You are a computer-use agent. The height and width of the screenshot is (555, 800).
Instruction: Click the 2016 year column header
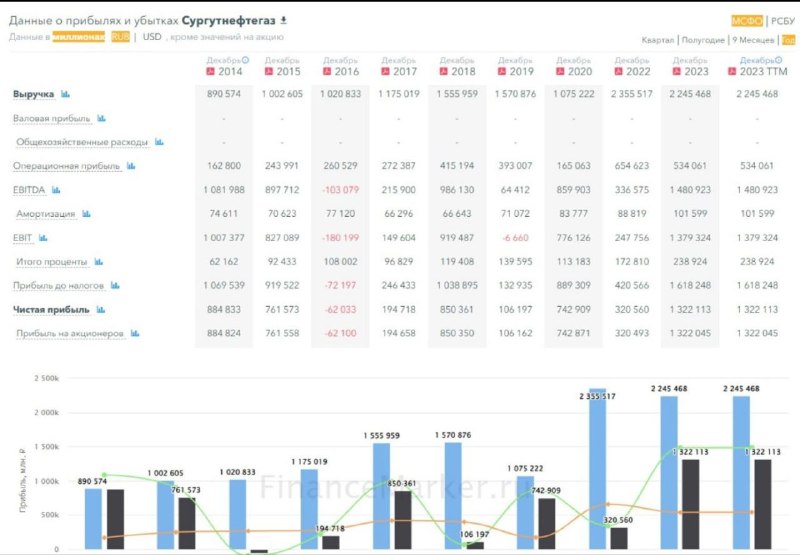pos(347,71)
